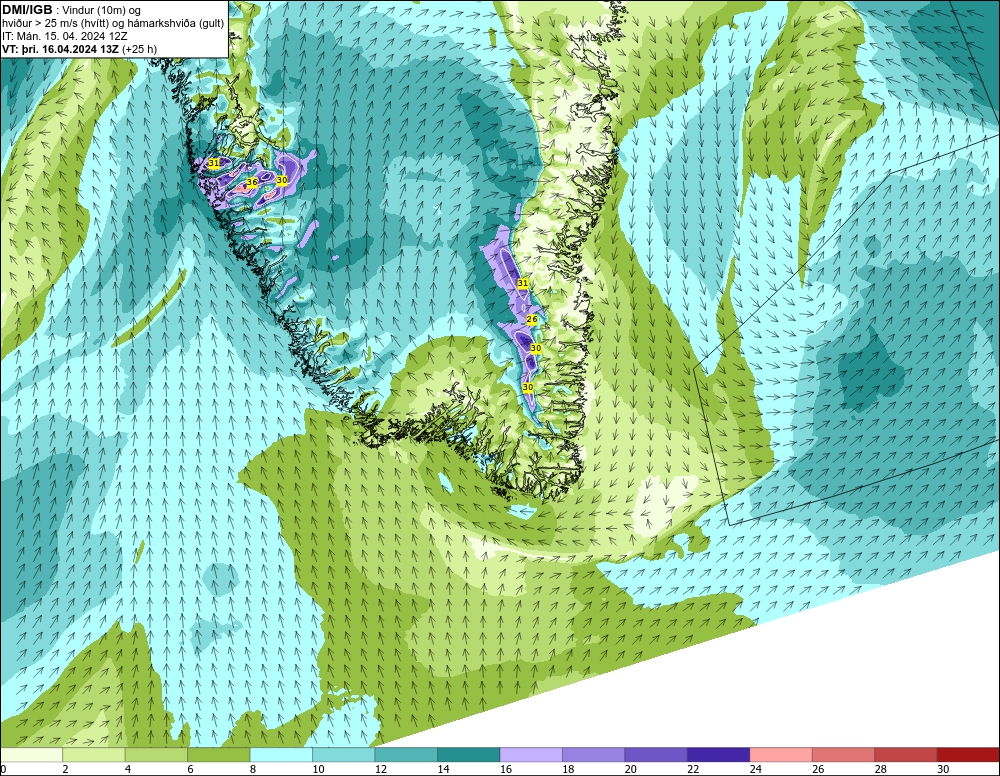This screenshot has width=1000, height=776.
Task: Pick the 6–8 m/s olive green legend swatch
Action: pos(219,755)
